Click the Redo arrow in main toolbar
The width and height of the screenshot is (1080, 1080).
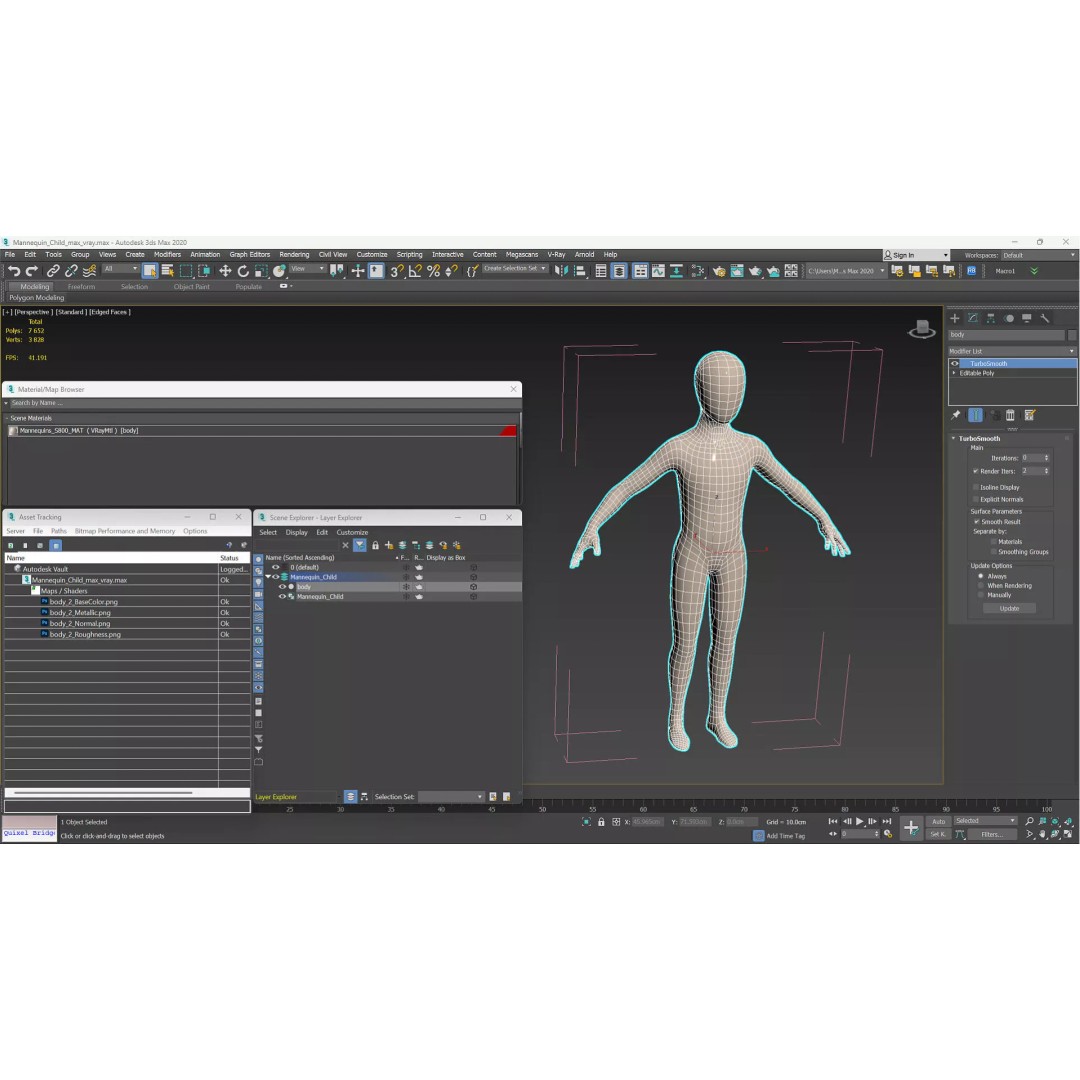[32, 271]
